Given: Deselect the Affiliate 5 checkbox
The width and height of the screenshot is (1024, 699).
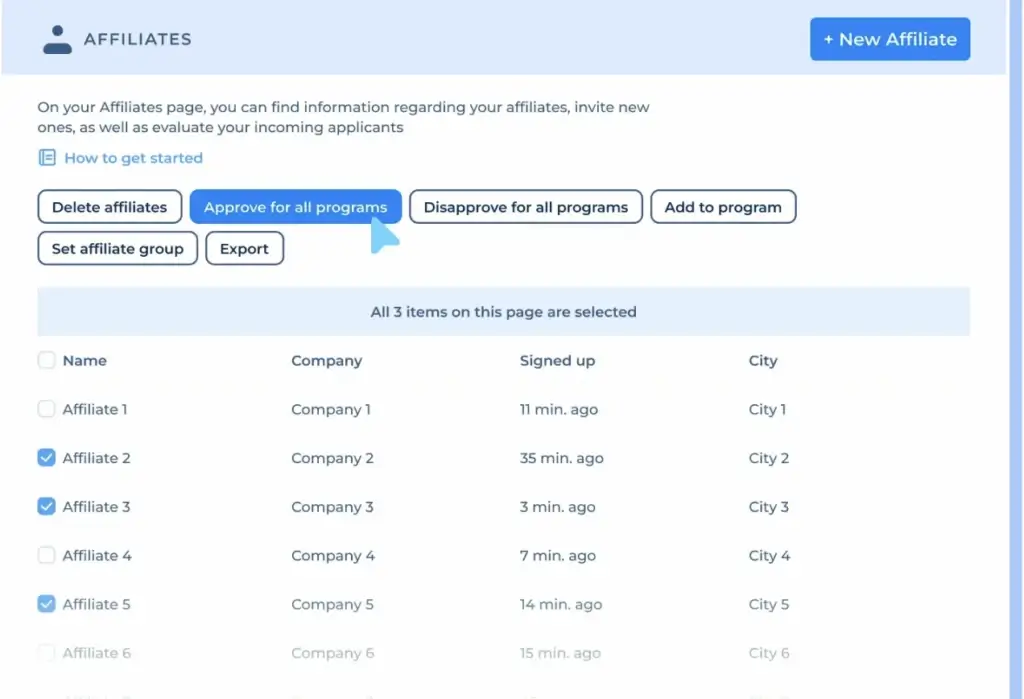Looking at the screenshot, I should tap(46, 604).
